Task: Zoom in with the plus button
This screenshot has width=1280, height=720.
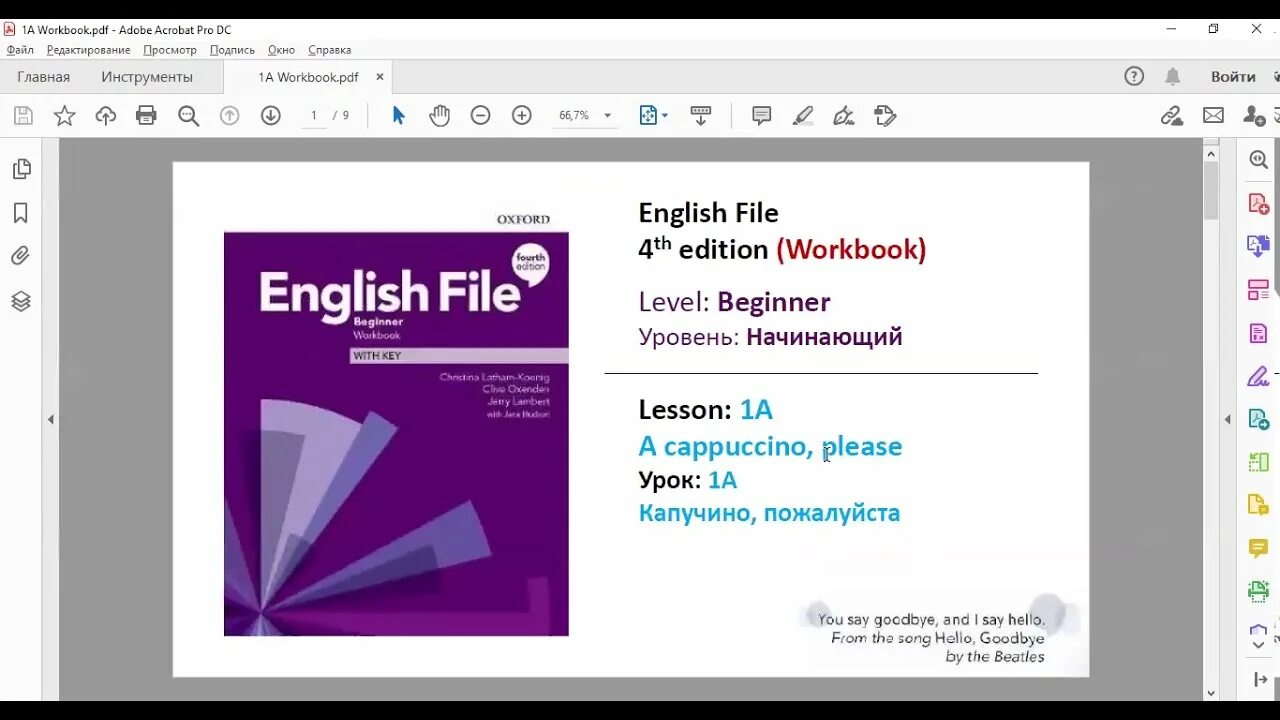Action: point(521,116)
